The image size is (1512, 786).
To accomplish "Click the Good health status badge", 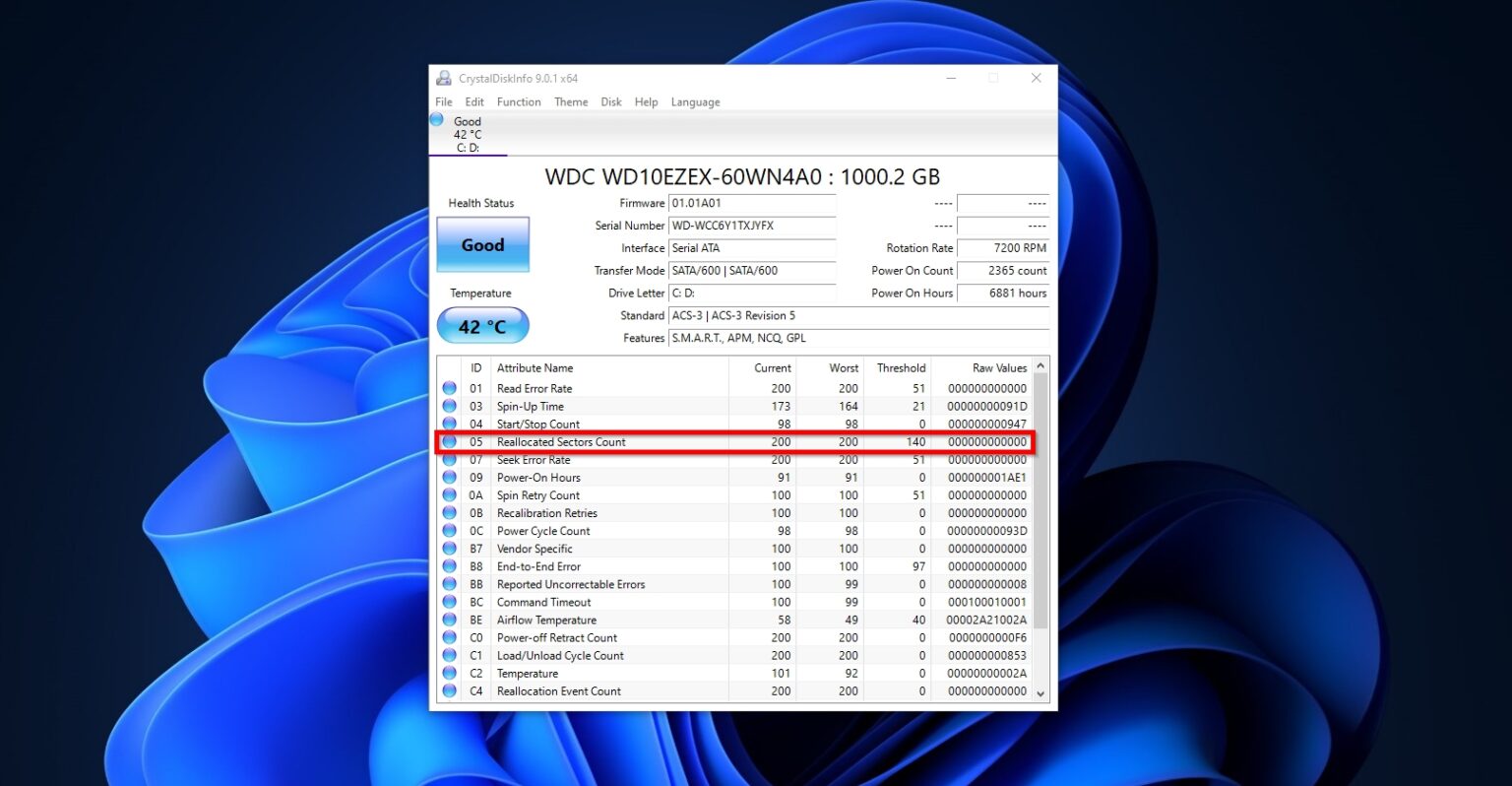I will [x=482, y=244].
